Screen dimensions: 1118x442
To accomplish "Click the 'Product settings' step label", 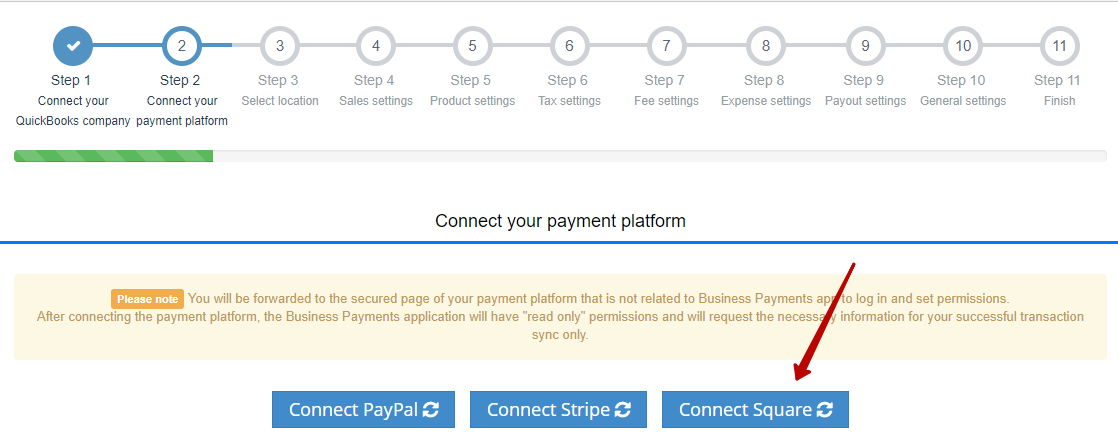I will tap(472, 101).
